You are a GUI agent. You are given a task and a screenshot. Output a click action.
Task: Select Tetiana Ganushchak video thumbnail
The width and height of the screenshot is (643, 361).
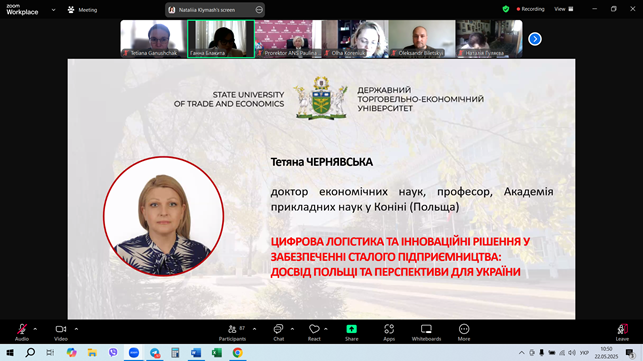pyautogui.click(x=153, y=39)
